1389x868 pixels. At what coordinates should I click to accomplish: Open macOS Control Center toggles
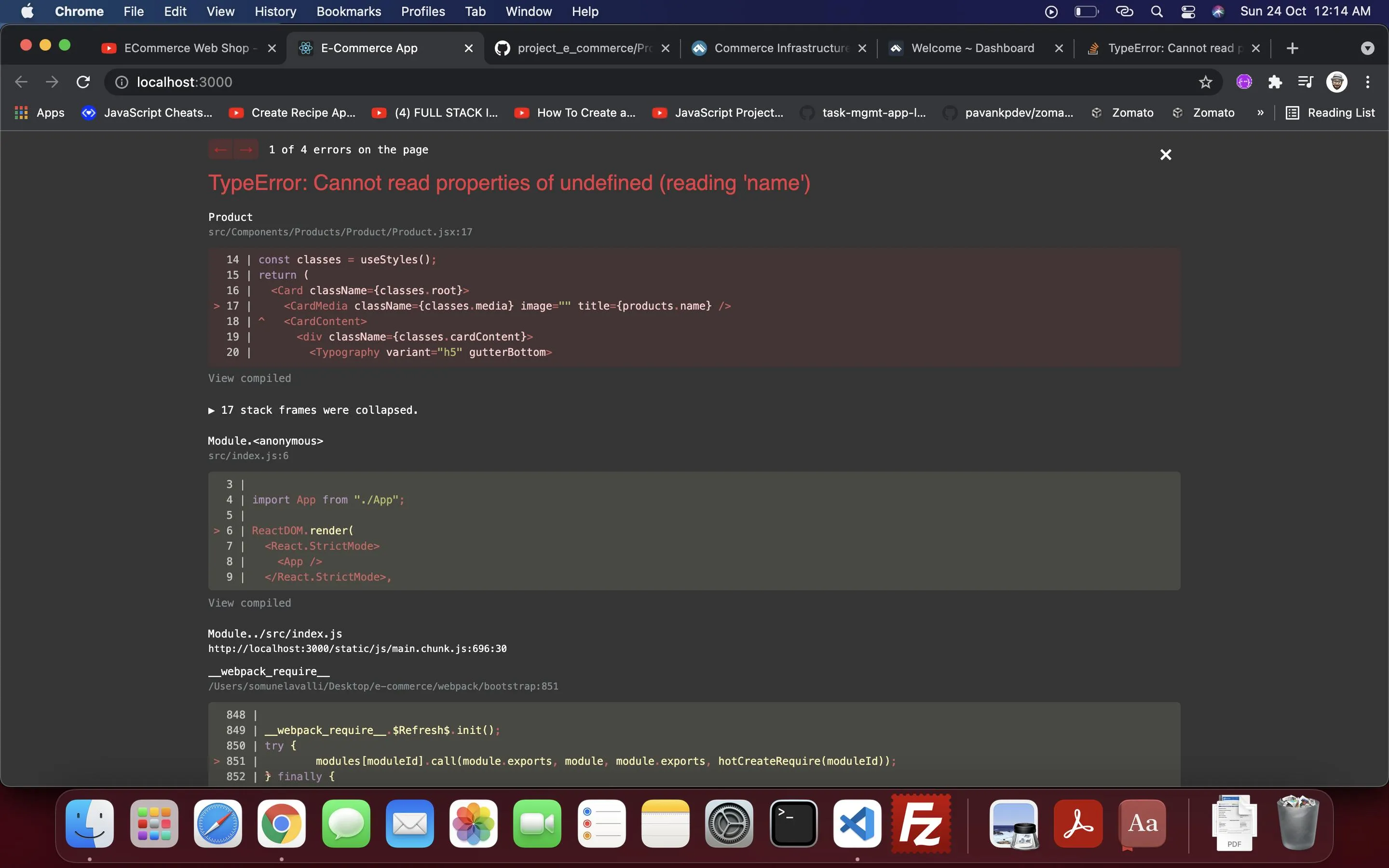1187,12
